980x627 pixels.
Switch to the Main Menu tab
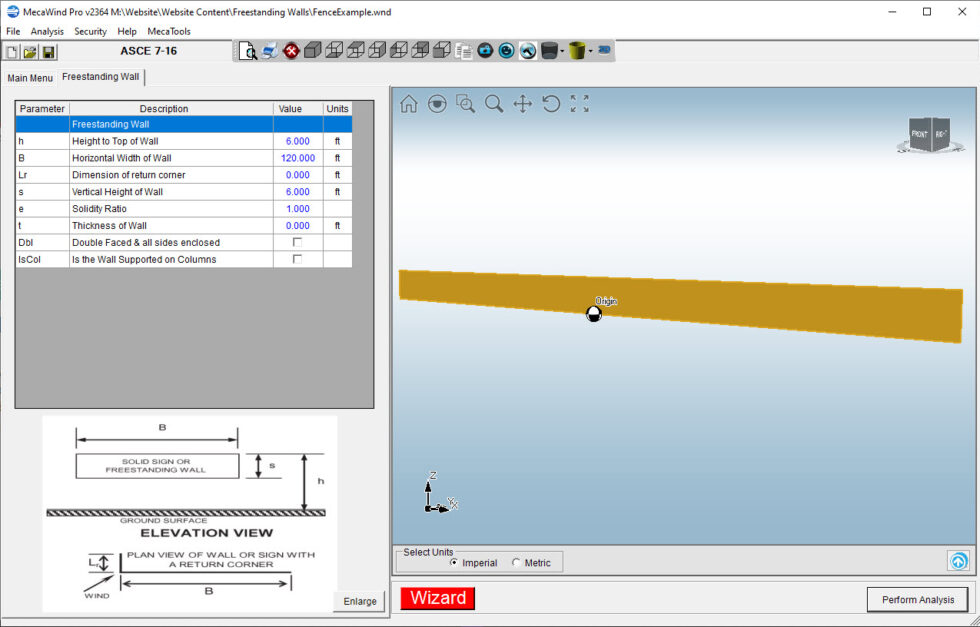pyautogui.click(x=30, y=77)
